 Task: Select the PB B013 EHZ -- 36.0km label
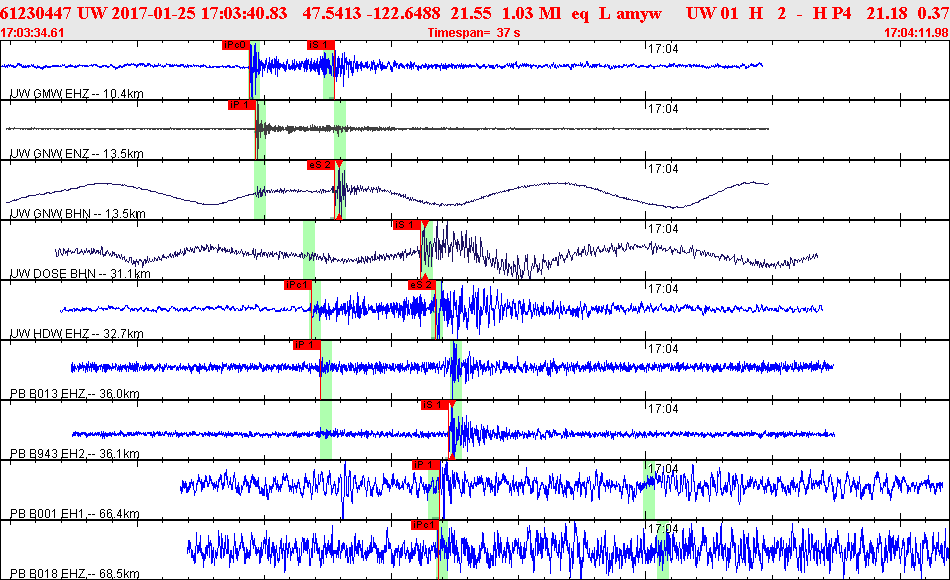pyautogui.click(x=75, y=393)
